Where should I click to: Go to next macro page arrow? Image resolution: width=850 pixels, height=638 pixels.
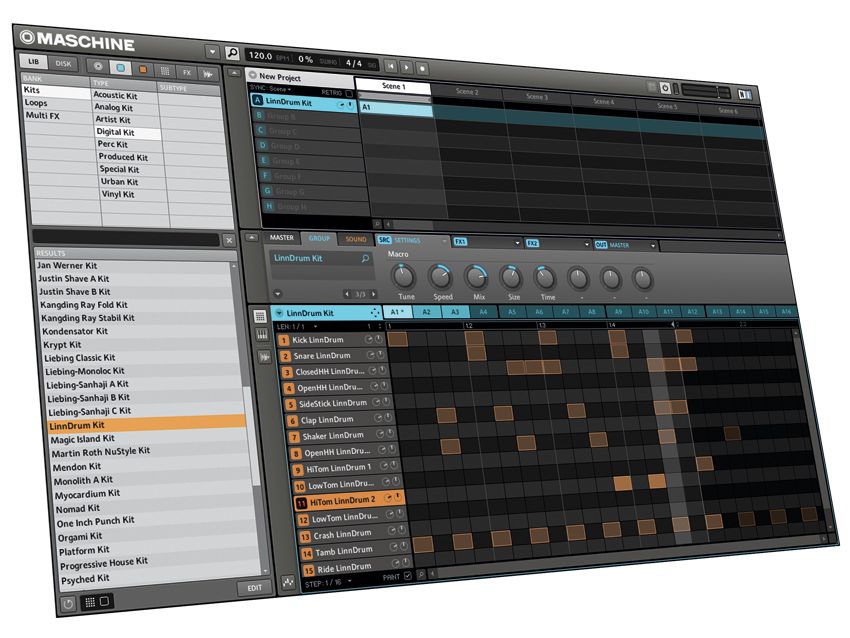click(373, 294)
